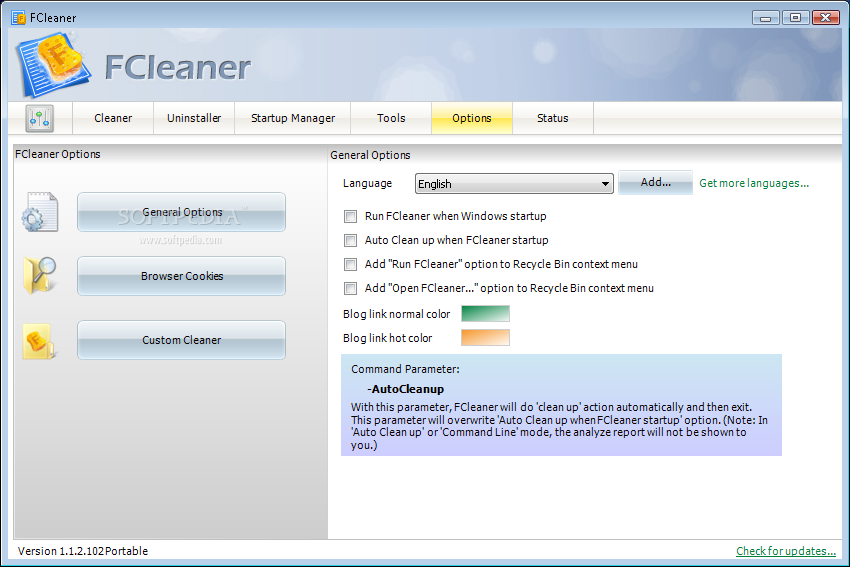
Task: Open the Get more languages... link
Action: pyautogui.click(x=754, y=183)
